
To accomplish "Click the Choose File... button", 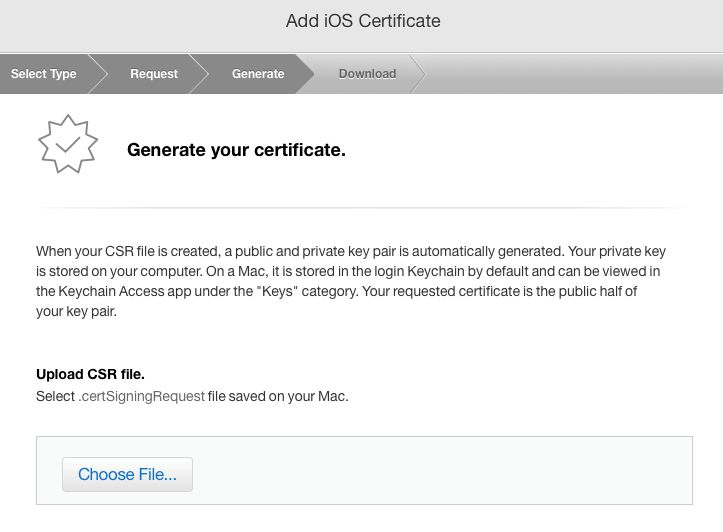I will pos(127,474).
